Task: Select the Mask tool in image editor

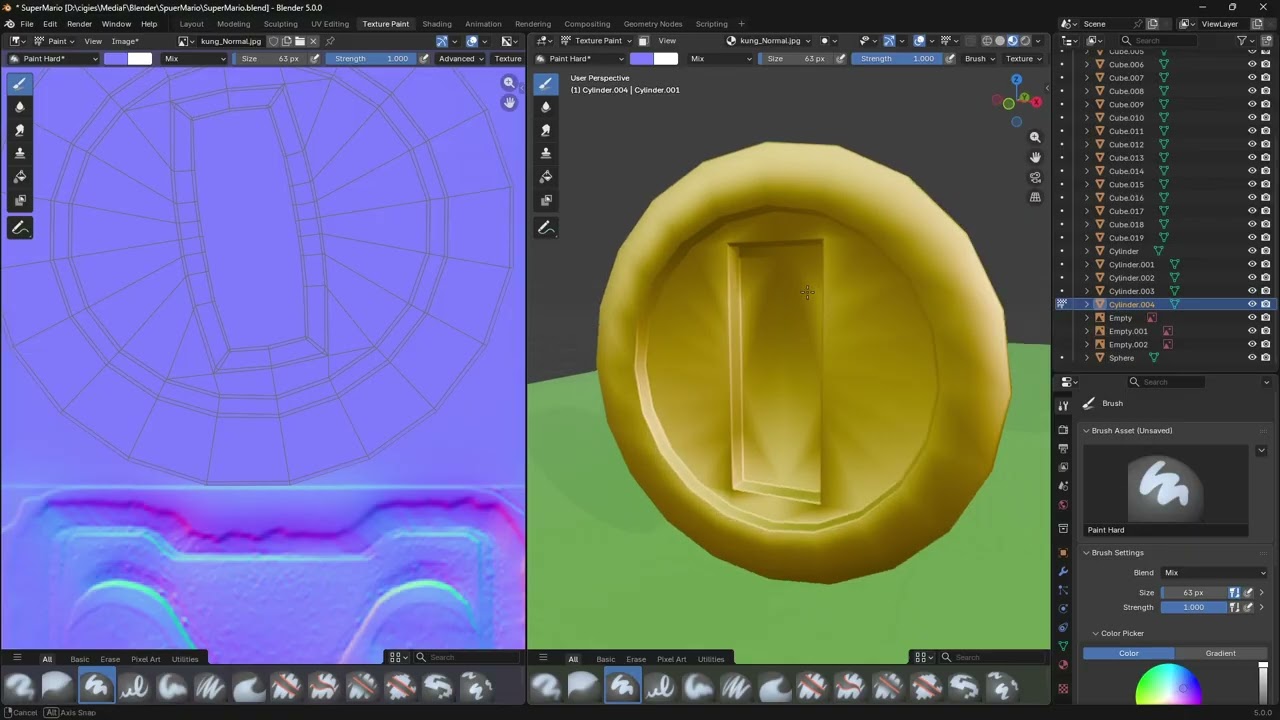Action: [20, 200]
